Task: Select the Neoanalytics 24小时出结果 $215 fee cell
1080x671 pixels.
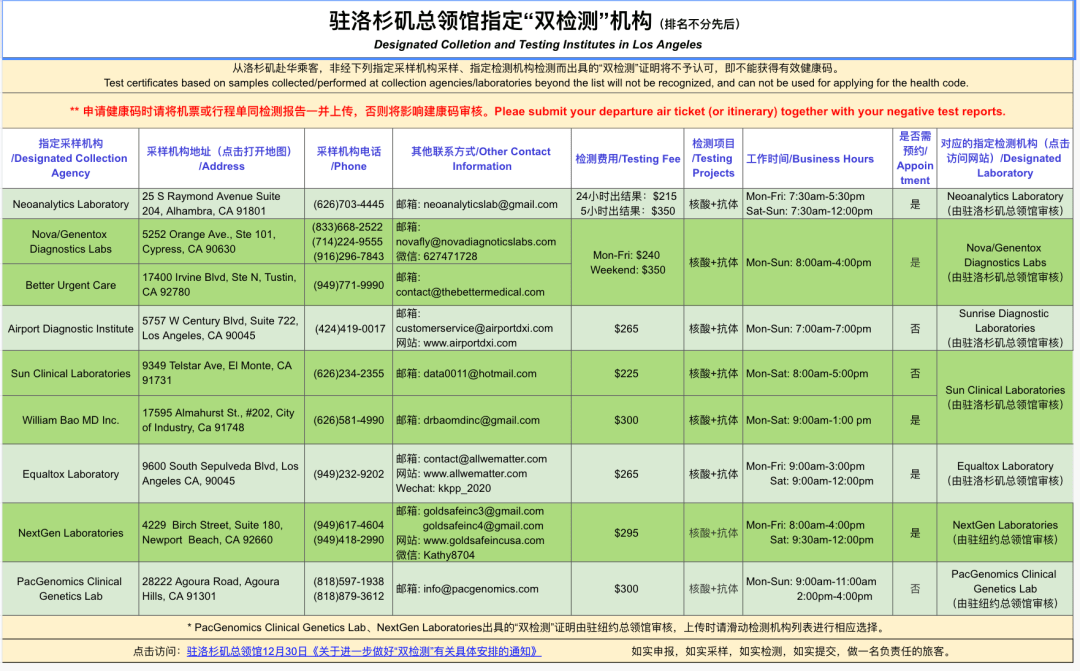Action: (627, 203)
